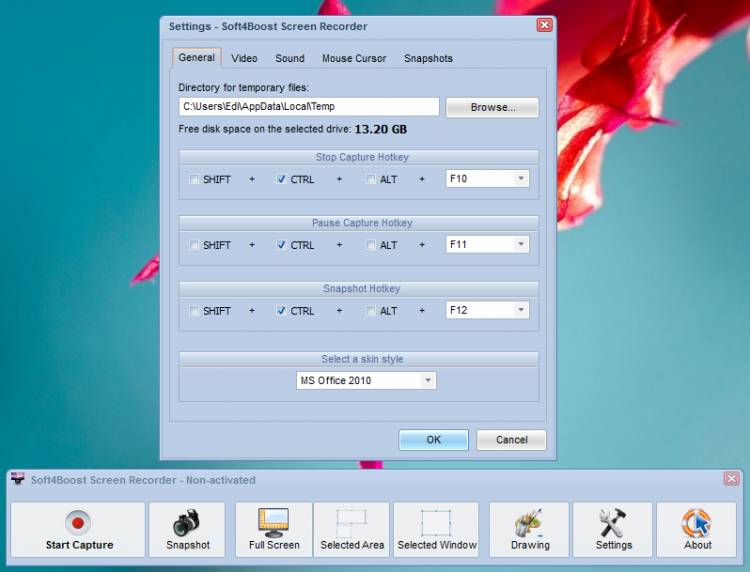Open Settings from the recorder toolbar

click(x=613, y=529)
